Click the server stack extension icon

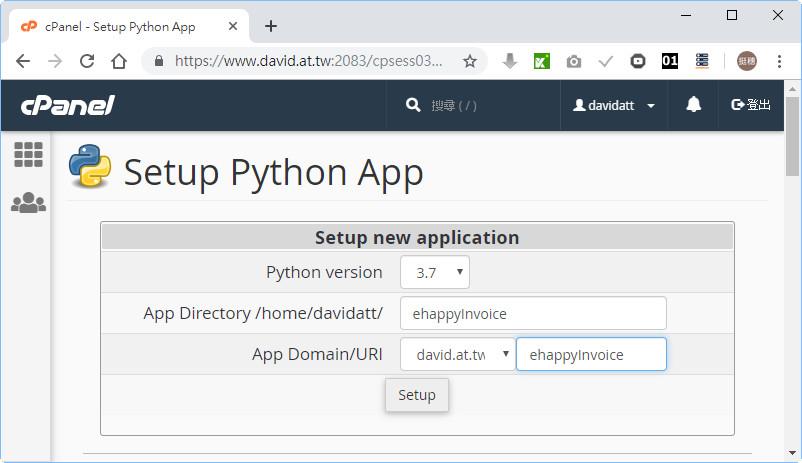tap(702, 61)
